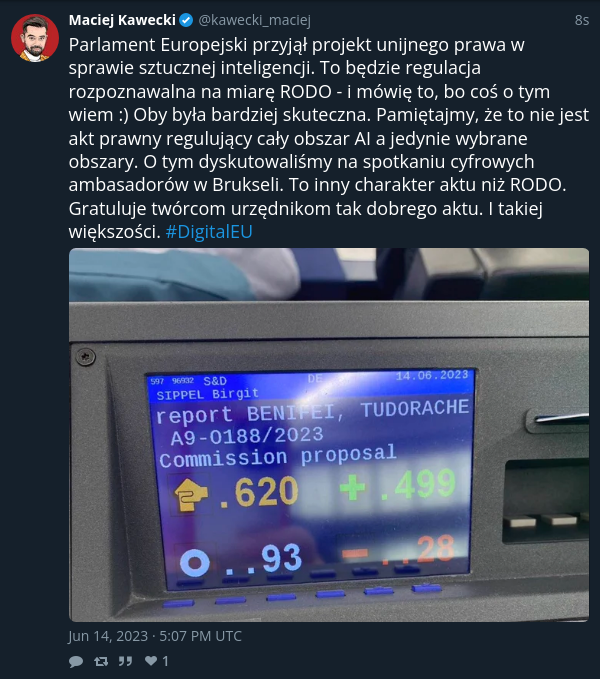Quote the tweet with the quotation marks icon
Image resolution: width=600 pixels, height=679 pixels.
tap(126, 661)
